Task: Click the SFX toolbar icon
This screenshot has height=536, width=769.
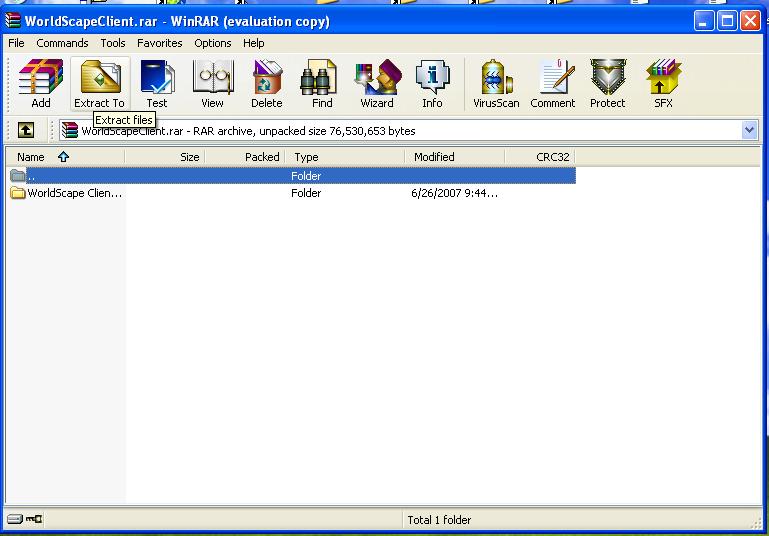Action: (x=663, y=83)
